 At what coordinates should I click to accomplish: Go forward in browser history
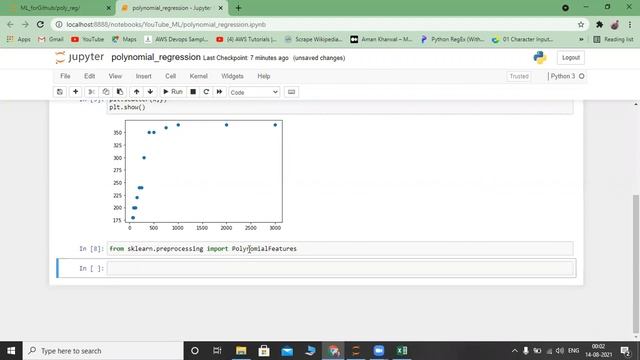25,24
